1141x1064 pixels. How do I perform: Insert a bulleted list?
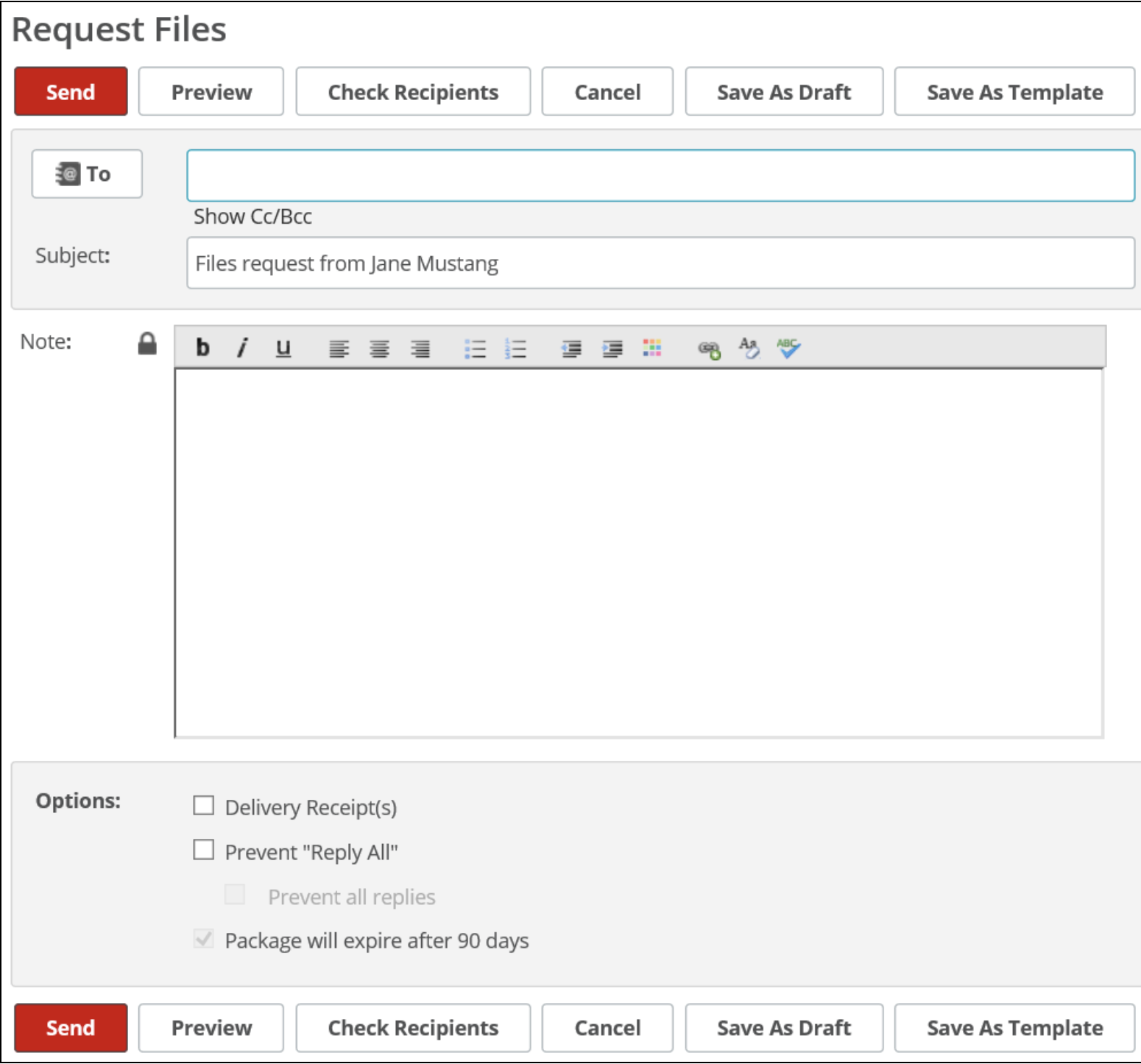pyautogui.click(x=476, y=347)
